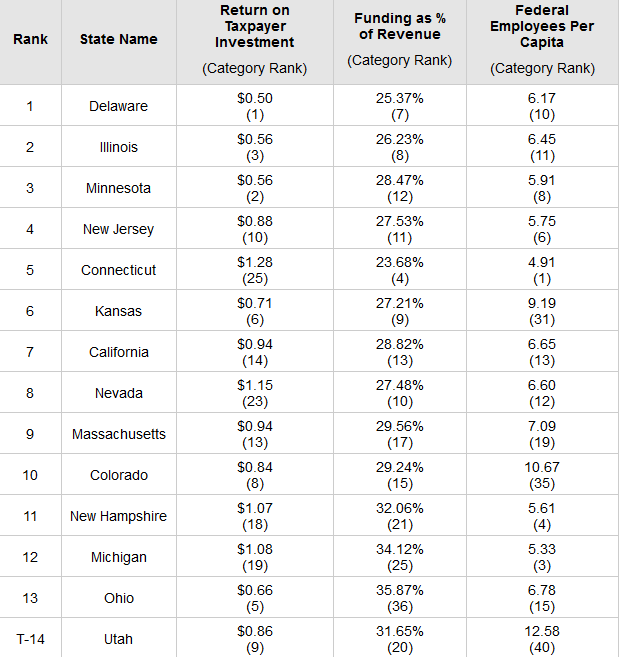Click Colorado's 10.67 federal employees value

click(x=542, y=467)
